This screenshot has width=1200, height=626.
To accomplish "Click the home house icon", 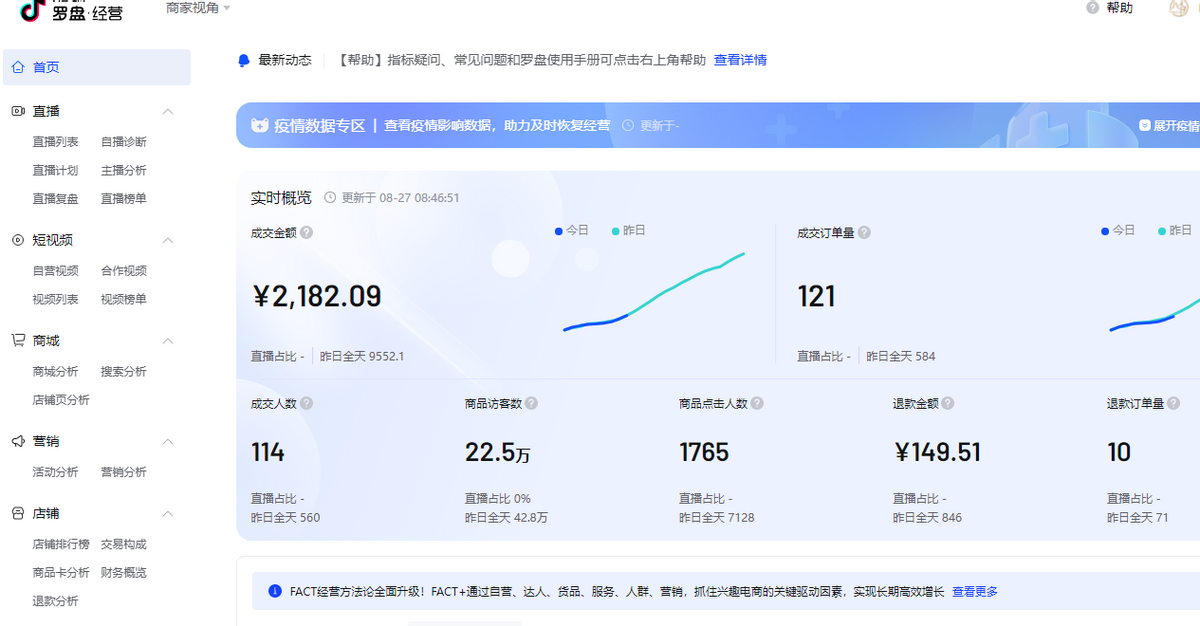I will pyautogui.click(x=18, y=67).
